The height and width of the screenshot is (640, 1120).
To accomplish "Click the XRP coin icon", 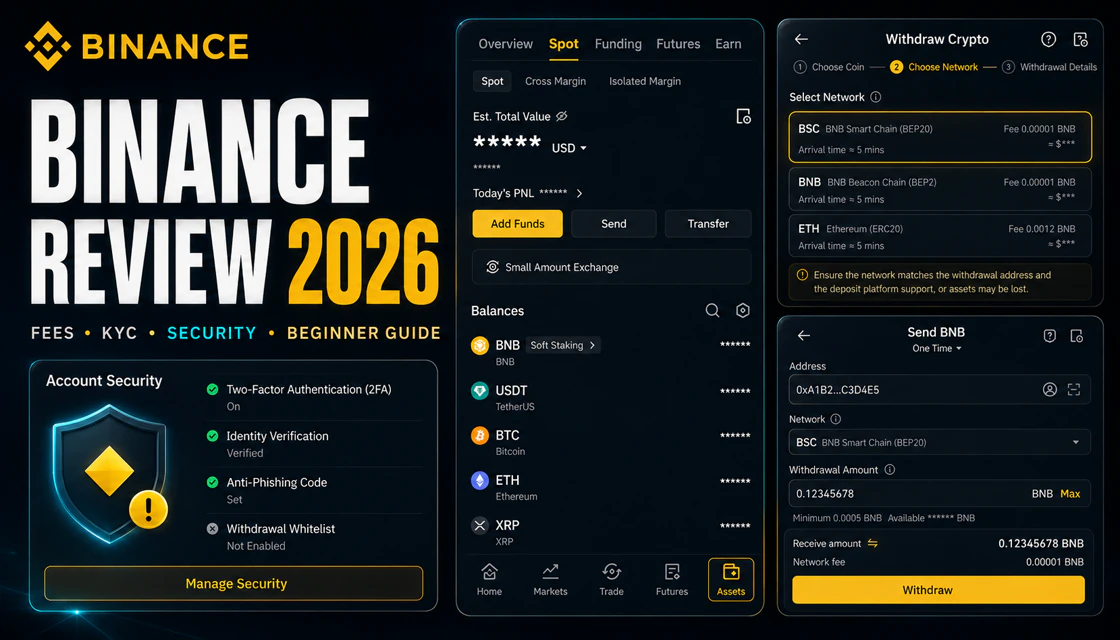I will (480, 526).
